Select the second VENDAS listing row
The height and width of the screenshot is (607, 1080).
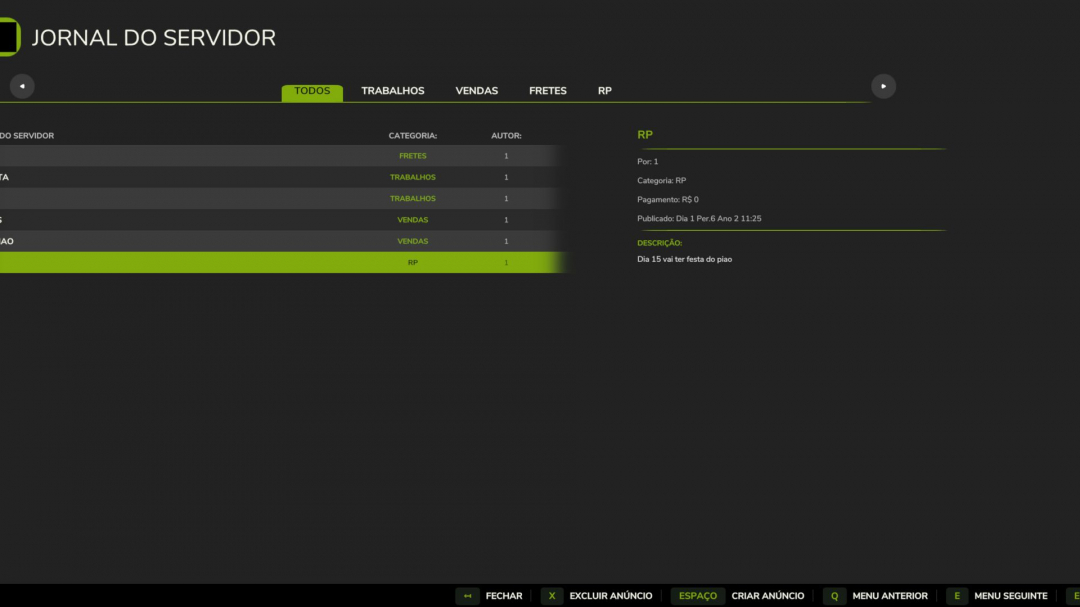[x=282, y=241]
